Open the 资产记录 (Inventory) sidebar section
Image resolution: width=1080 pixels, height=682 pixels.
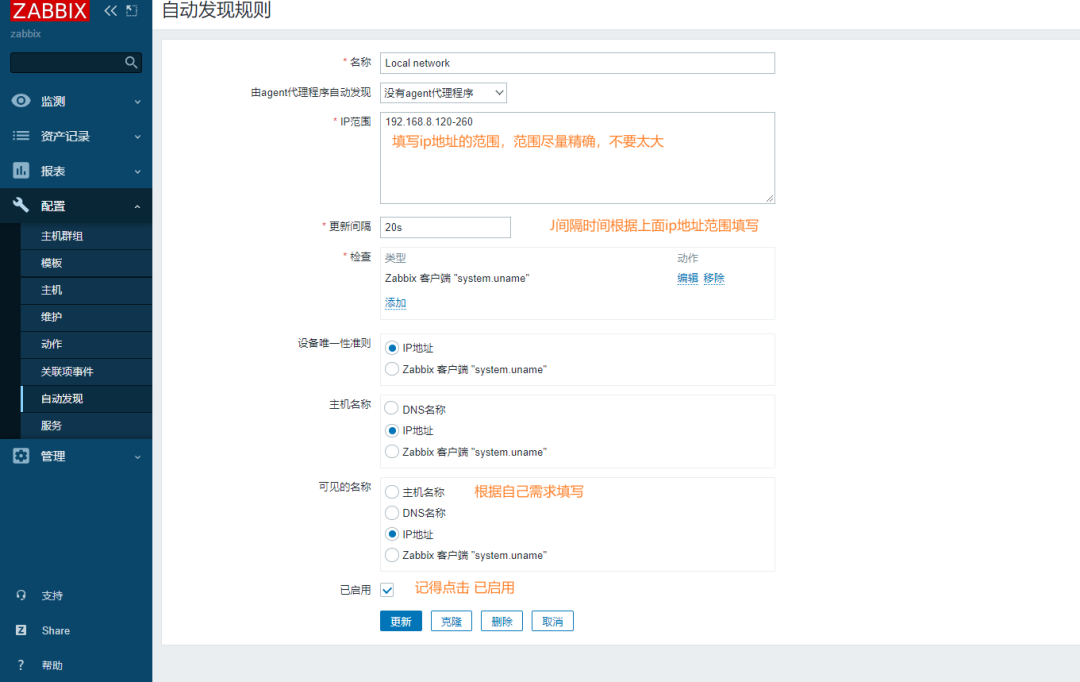click(65, 135)
